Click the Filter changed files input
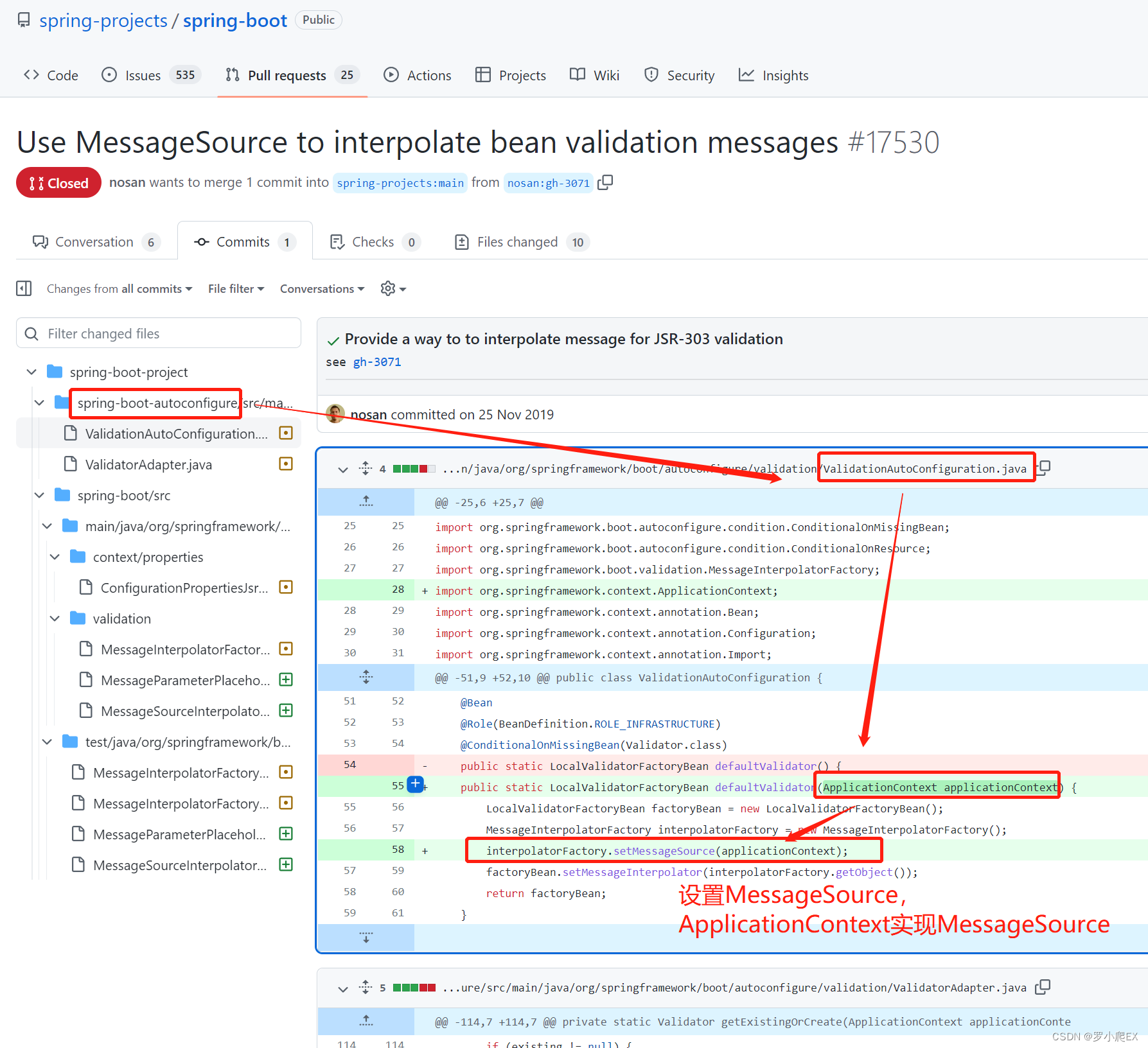This screenshot has height=1048, width=1148. click(x=158, y=333)
